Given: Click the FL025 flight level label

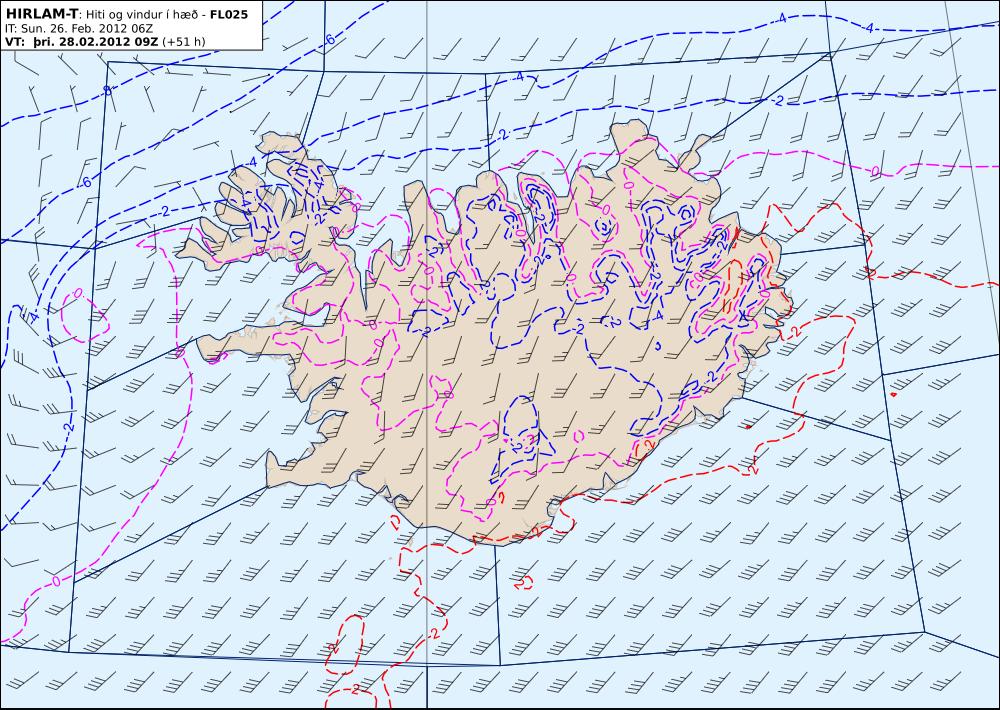Looking at the screenshot, I should click(229, 14).
